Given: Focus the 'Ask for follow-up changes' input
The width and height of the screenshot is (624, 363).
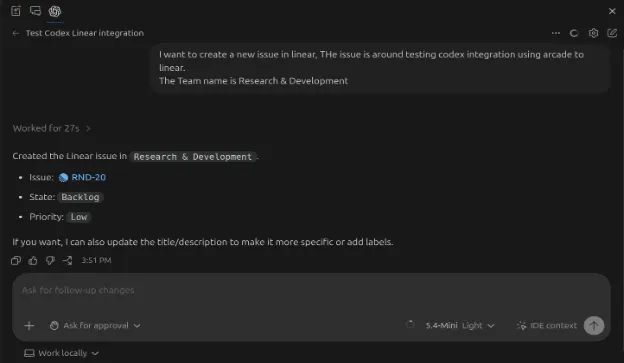Looking at the screenshot, I should tap(310, 290).
